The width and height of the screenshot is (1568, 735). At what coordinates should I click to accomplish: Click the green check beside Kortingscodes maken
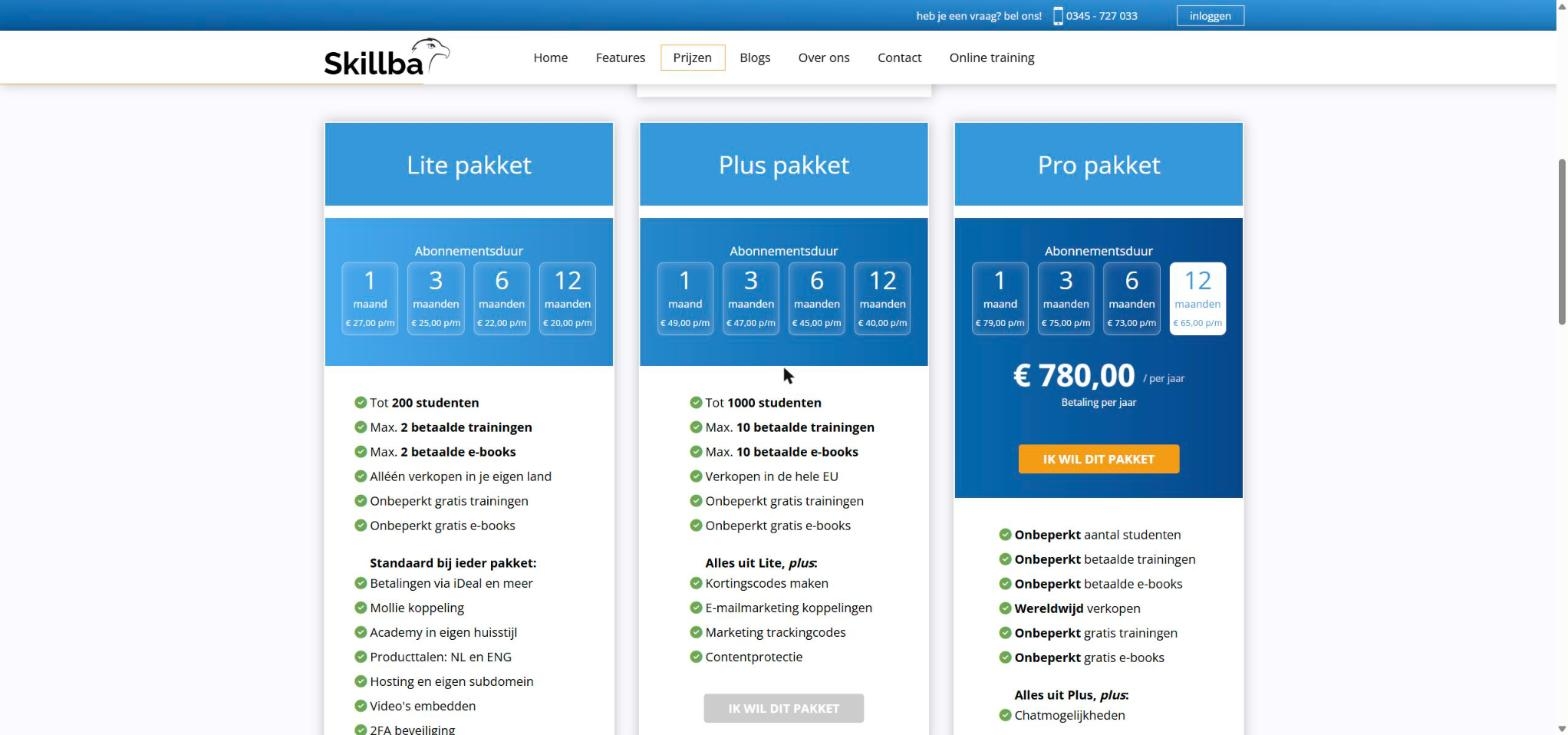(696, 583)
